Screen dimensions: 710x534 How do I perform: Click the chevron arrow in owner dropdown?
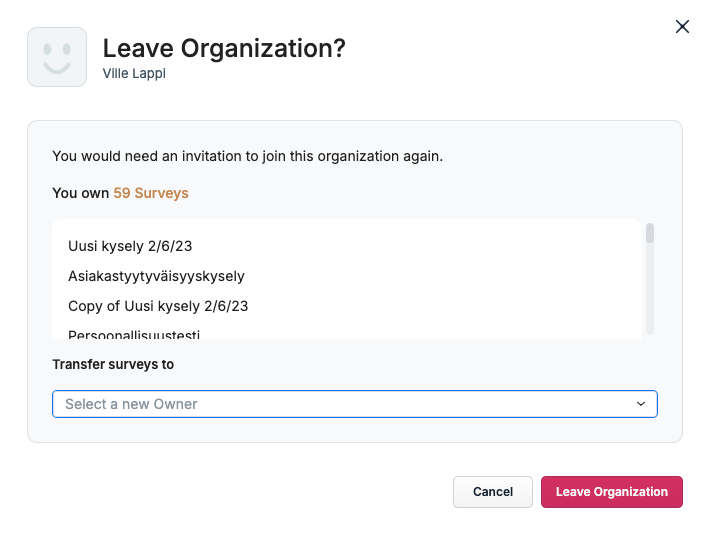641,404
